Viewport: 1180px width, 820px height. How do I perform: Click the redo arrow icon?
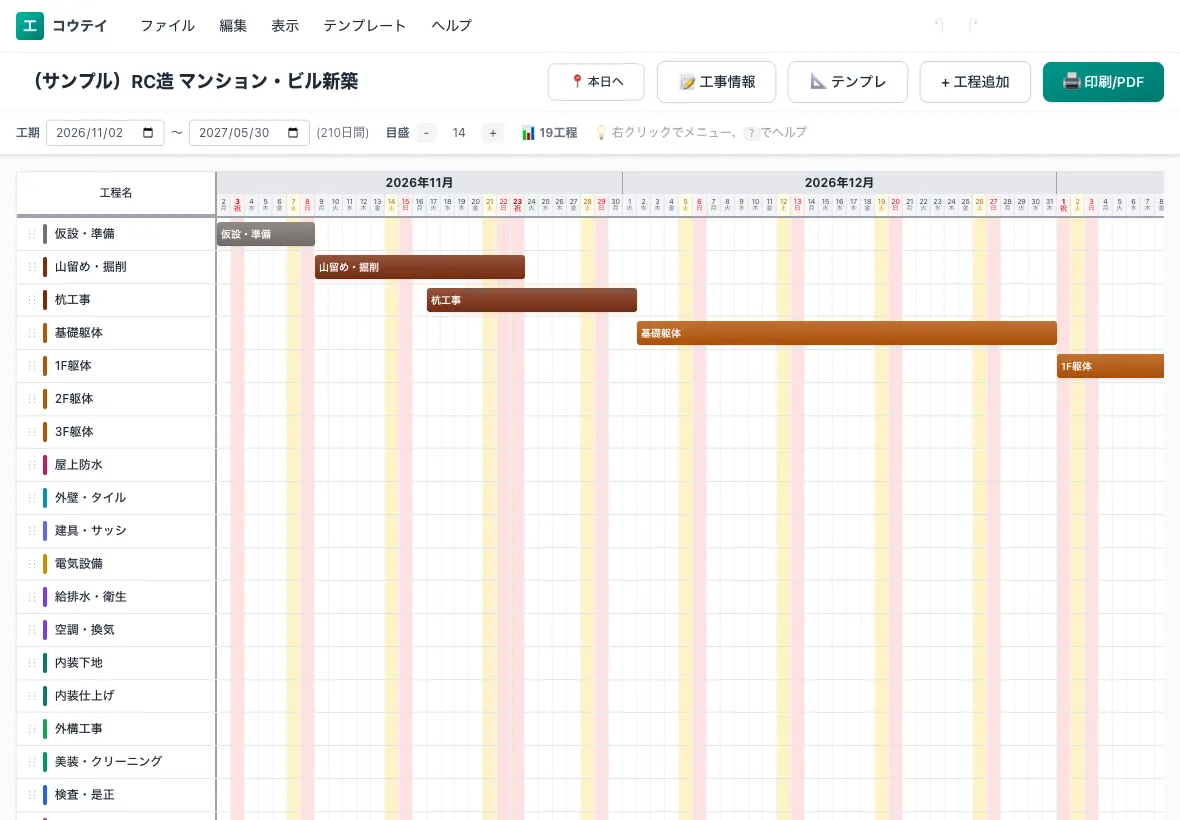(972, 26)
